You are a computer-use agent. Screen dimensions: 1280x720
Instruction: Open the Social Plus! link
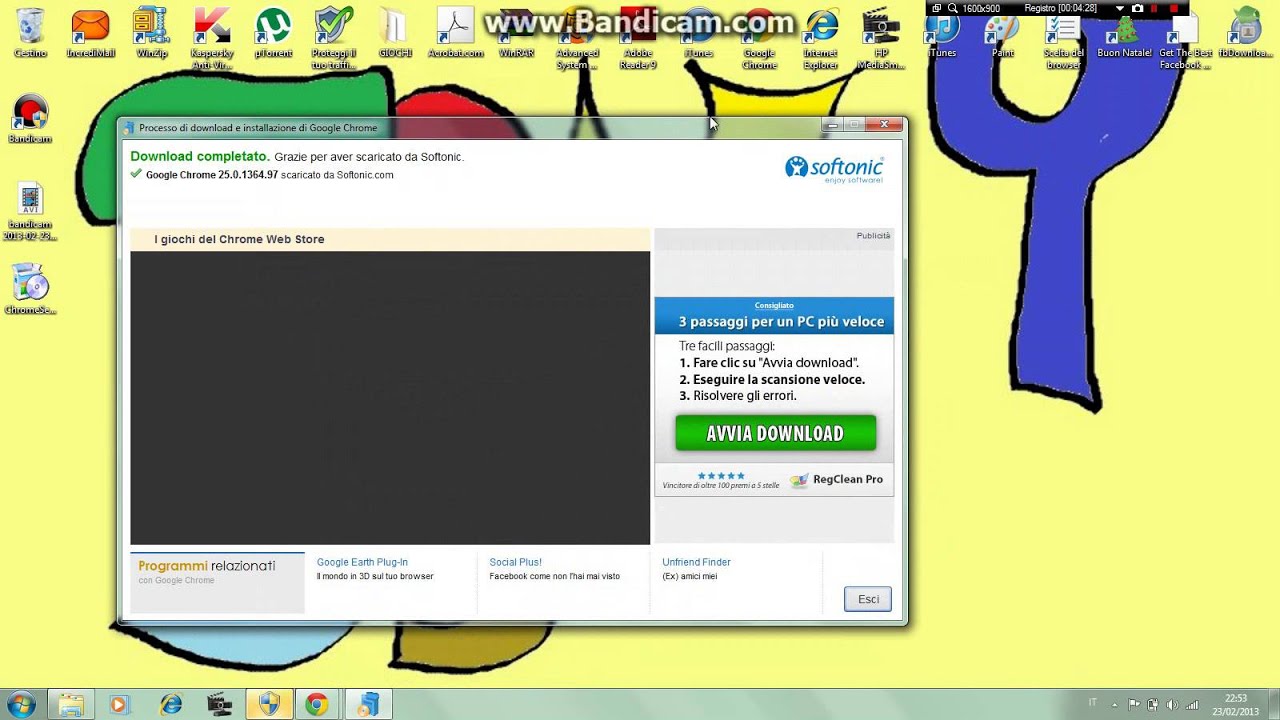click(515, 562)
